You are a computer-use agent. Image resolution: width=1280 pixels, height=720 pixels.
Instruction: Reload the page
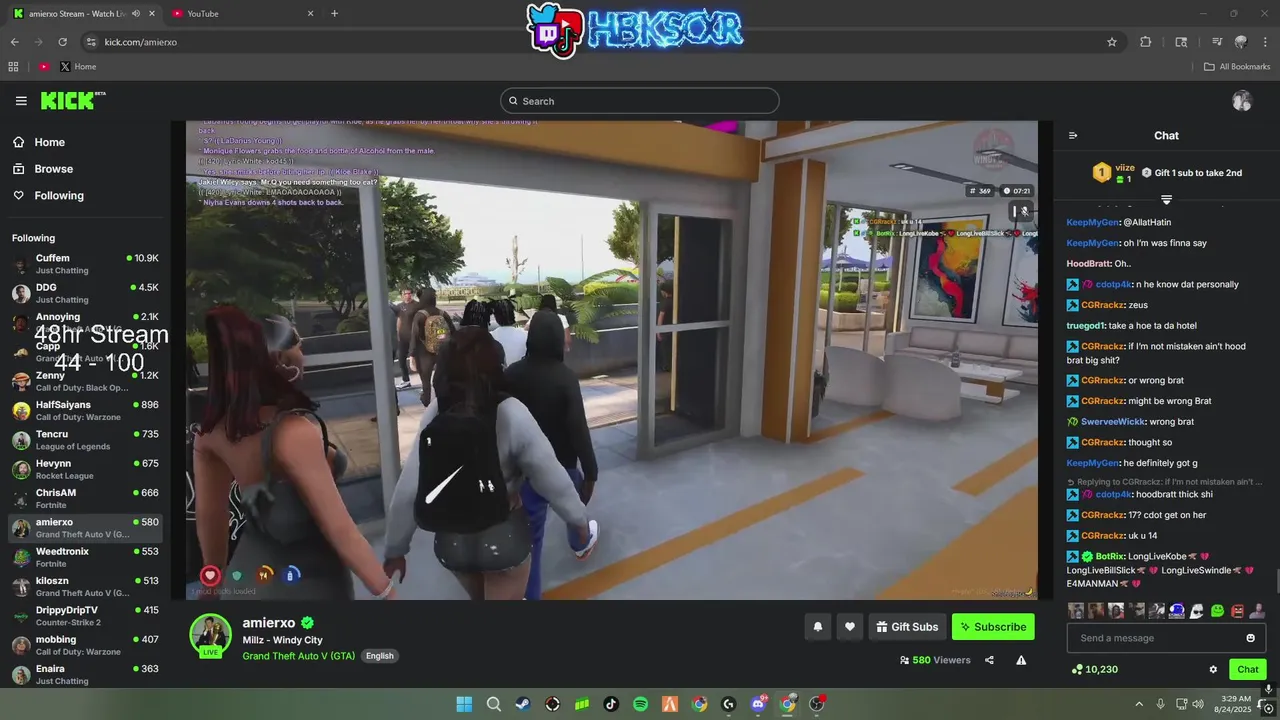pos(63,42)
